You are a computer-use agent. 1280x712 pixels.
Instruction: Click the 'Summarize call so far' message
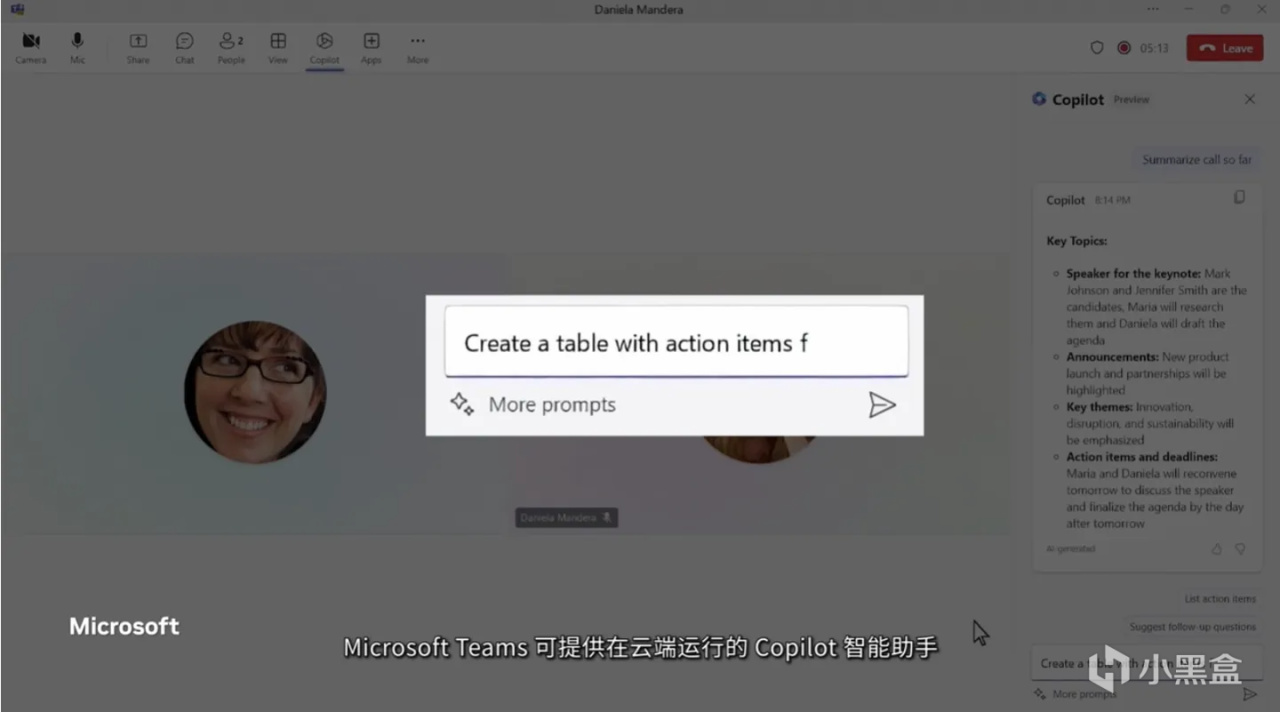pos(1197,160)
